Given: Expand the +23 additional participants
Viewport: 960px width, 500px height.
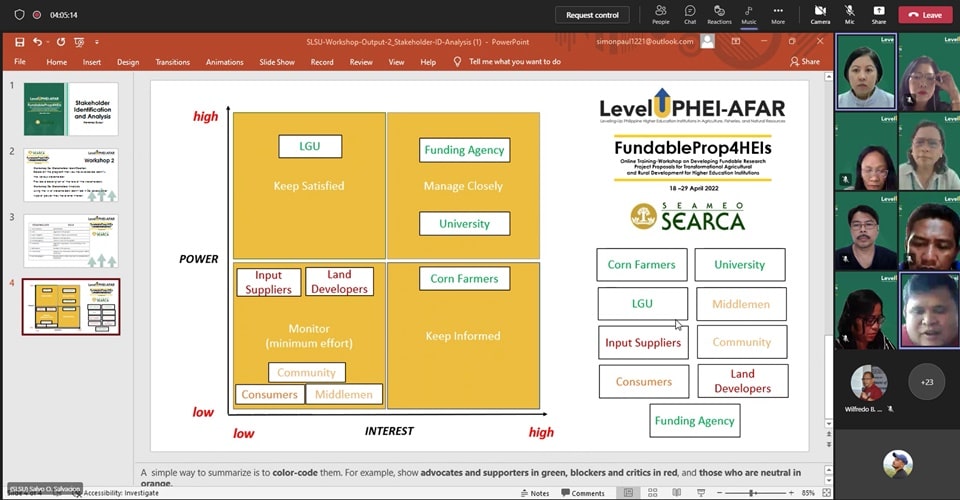Looking at the screenshot, I should point(926,381).
